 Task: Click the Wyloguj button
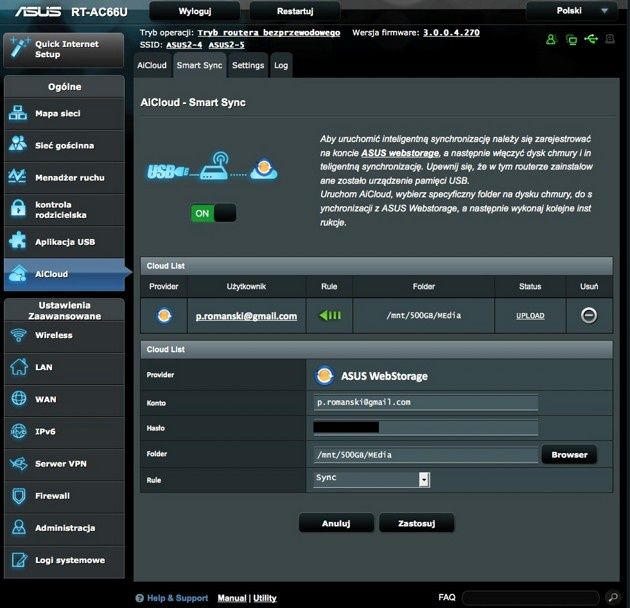click(195, 11)
